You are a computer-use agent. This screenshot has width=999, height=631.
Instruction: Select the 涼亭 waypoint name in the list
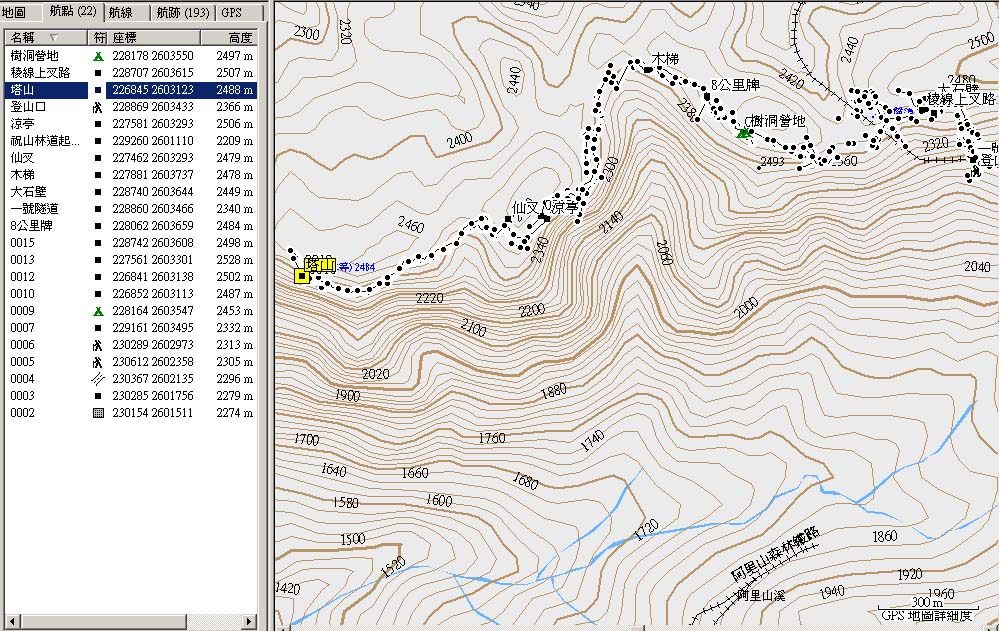click(22, 124)
